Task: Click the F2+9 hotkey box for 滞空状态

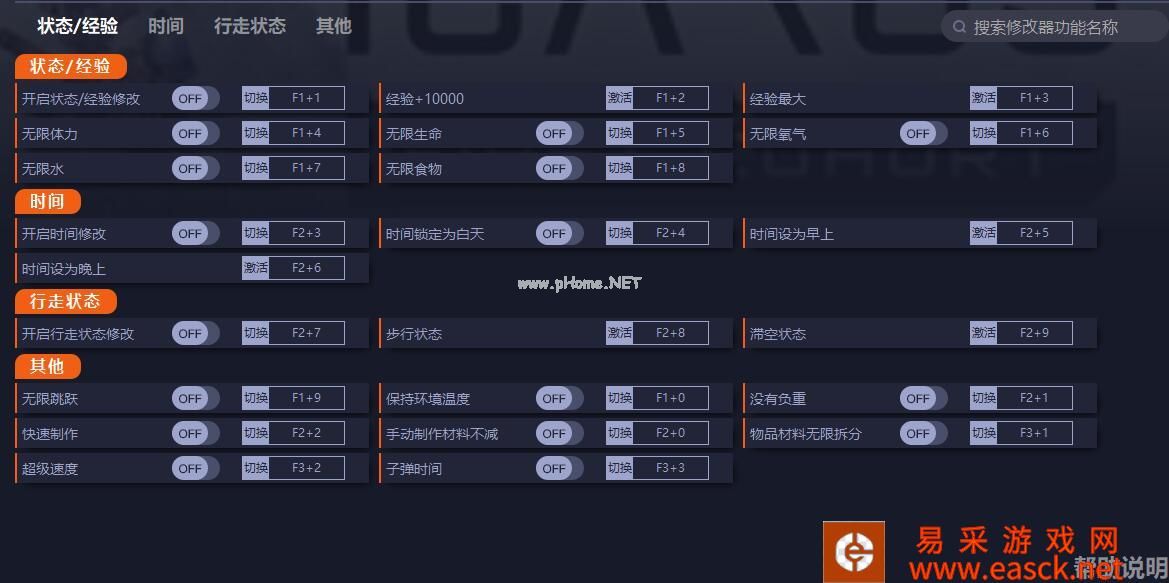Action: pos(1034,333)
